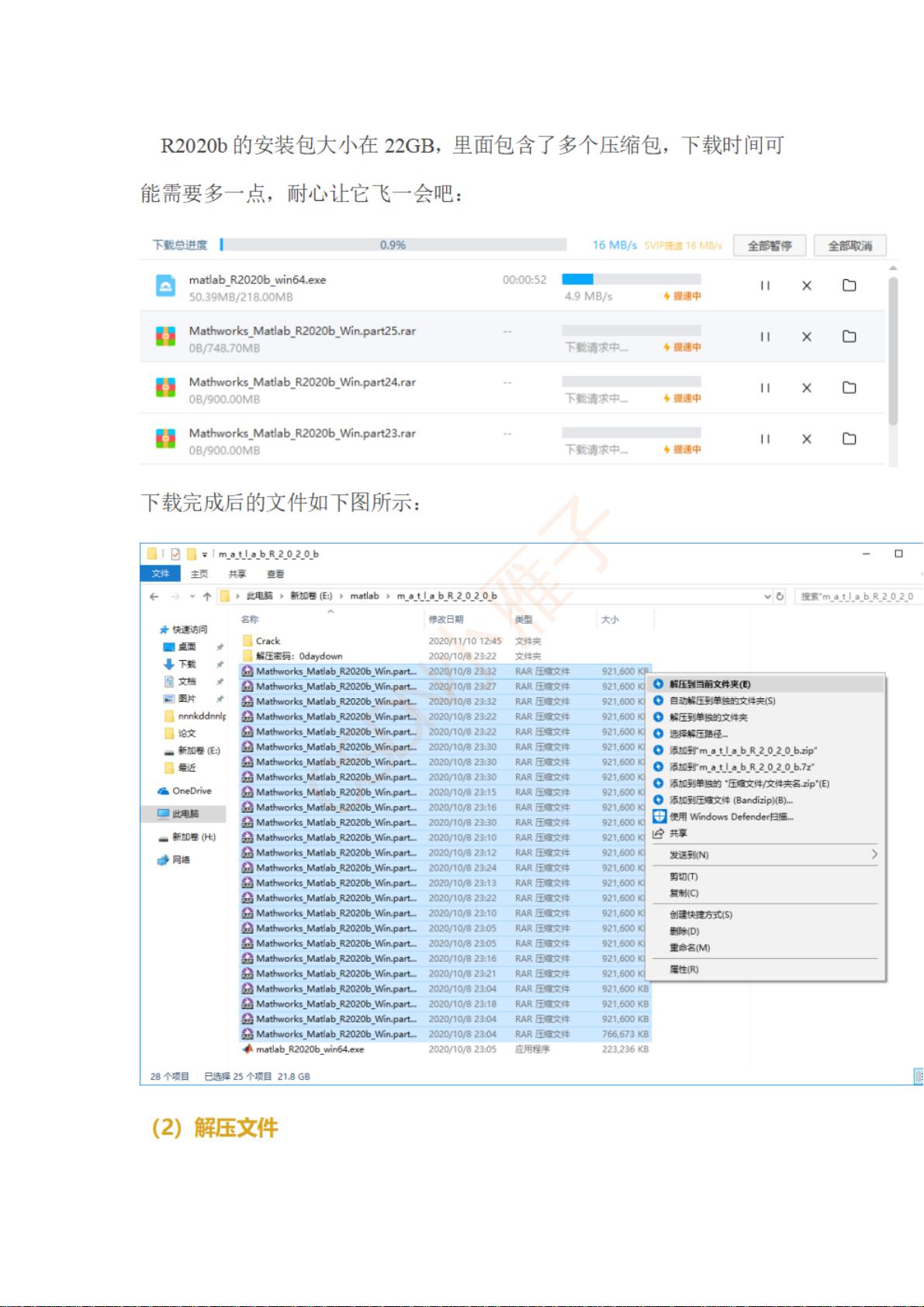Screen dimensions: 924x1307
Task: Click the part25.rar archive icon
Action: pyautogui.click(x=165, y=337)
